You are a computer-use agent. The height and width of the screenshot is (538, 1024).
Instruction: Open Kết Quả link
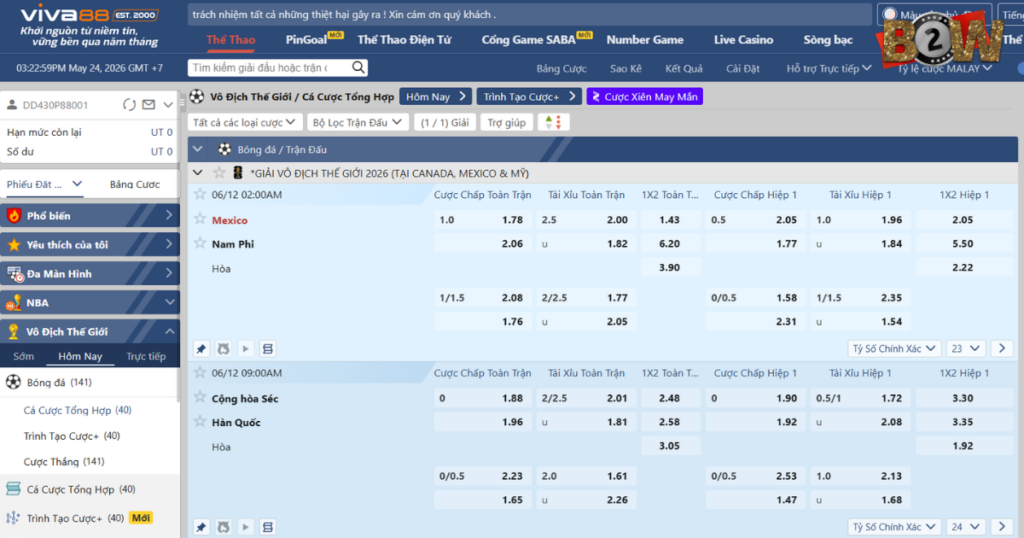(684, 68)
